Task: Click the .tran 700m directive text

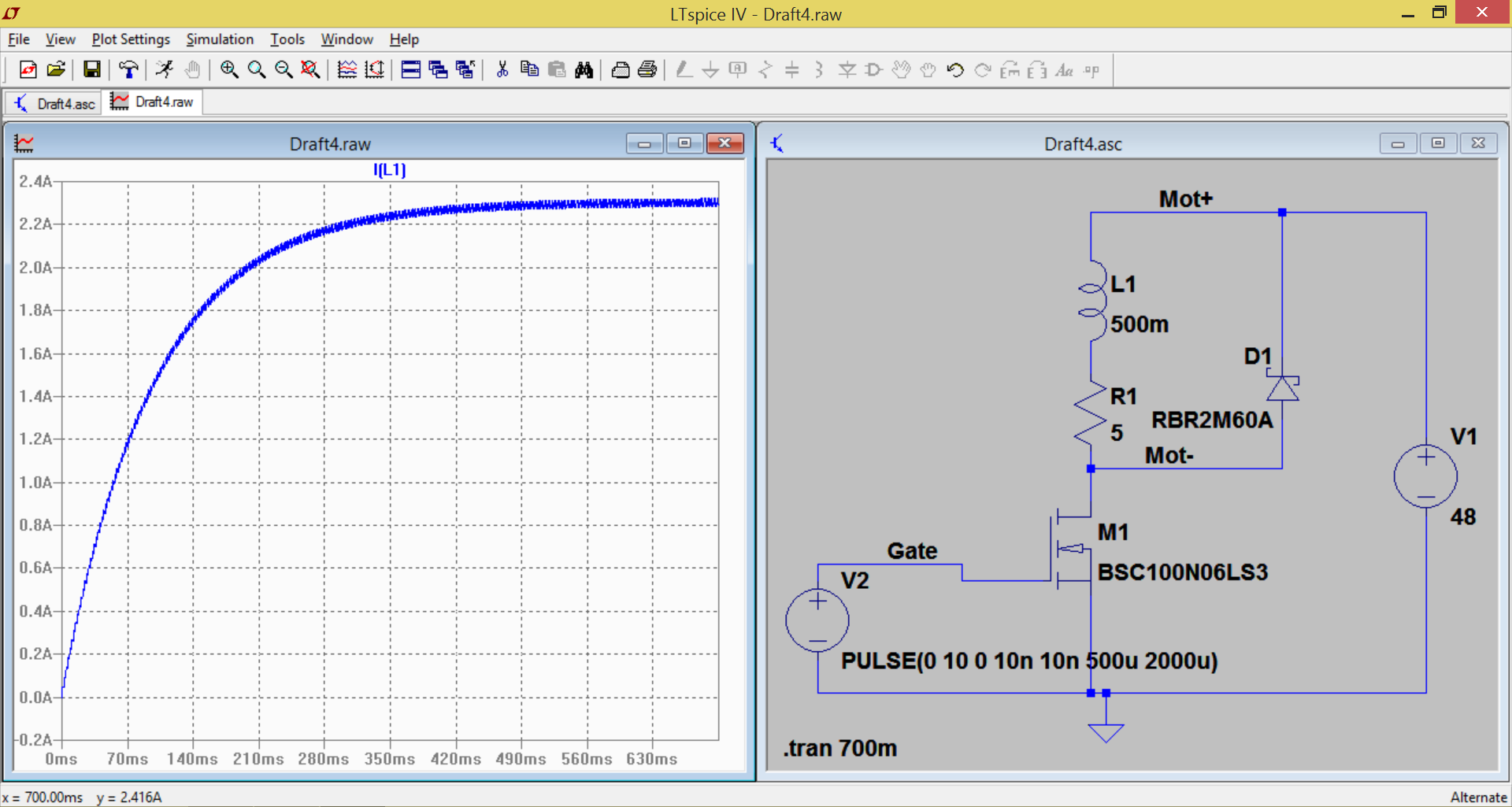Action: click(x=839, y=748)
